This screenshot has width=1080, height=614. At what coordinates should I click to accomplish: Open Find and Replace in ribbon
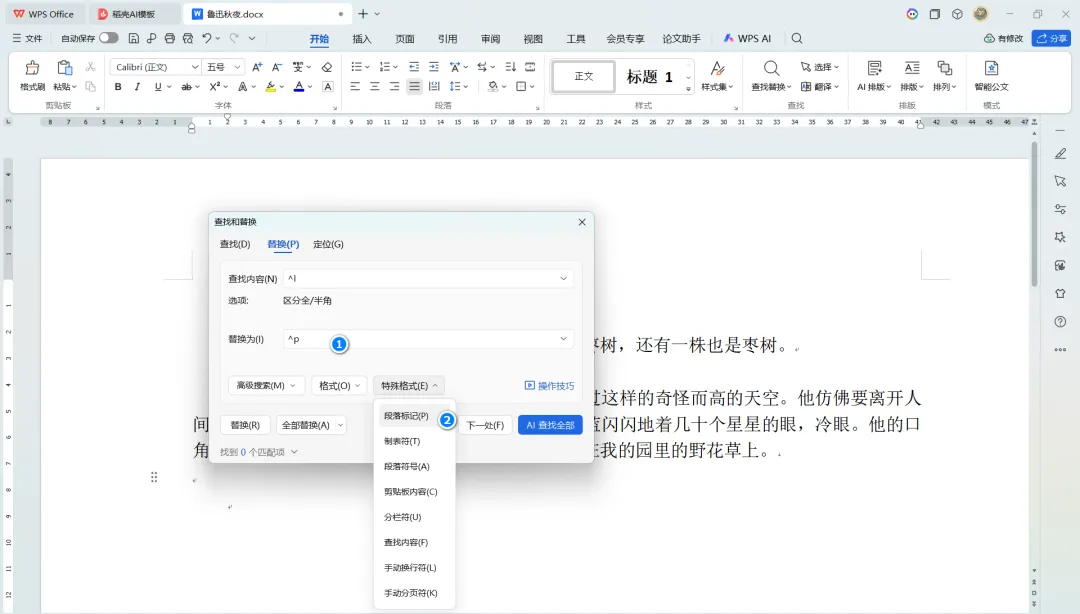[x=771, y=75]
